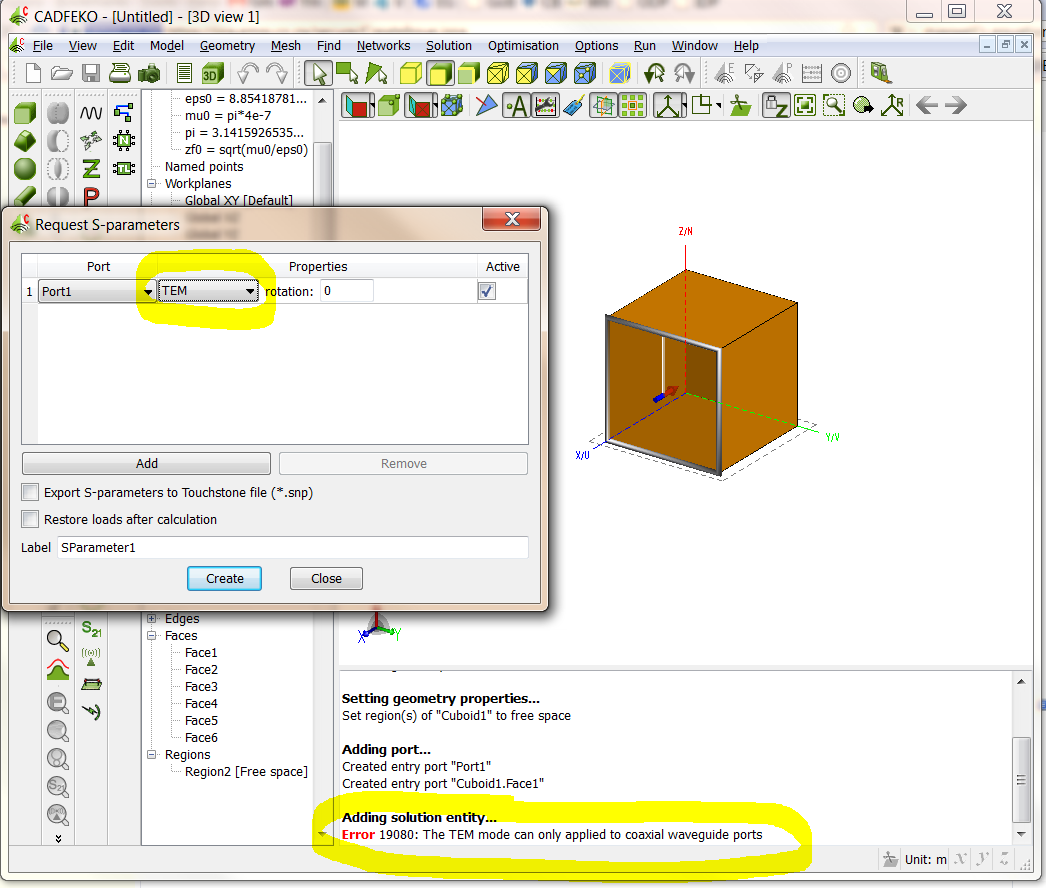The width and height of the screenshot is (1046, 888).
Task: Click the save (floppy disk) toolbar icon
Action: point(91,73)
